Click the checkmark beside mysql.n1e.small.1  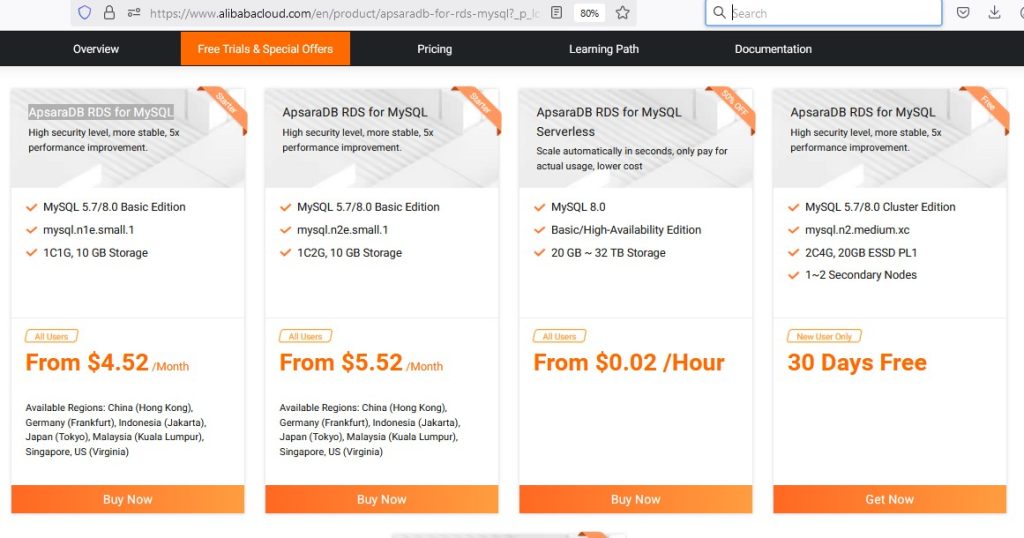click(x=31, y=230)
